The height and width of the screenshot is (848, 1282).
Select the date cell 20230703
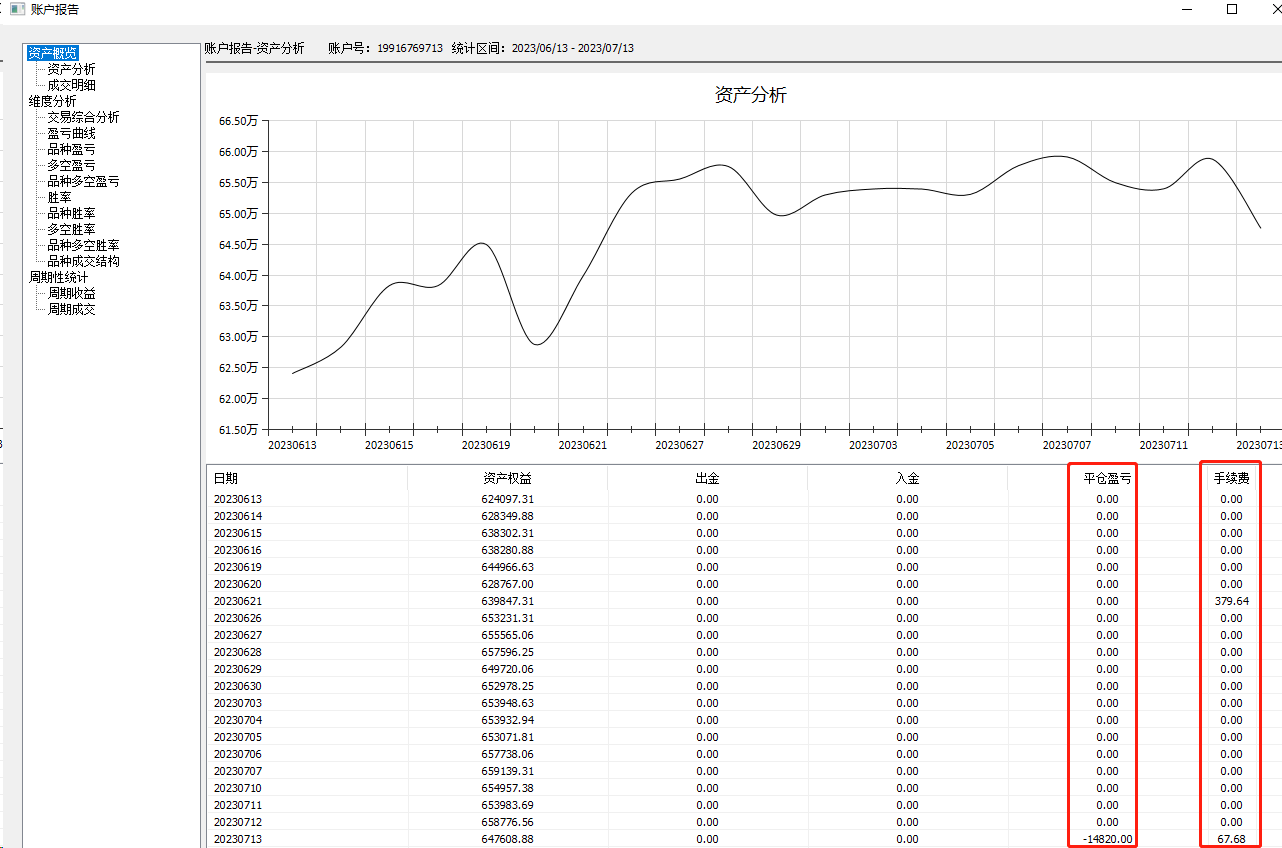(237, 703)
